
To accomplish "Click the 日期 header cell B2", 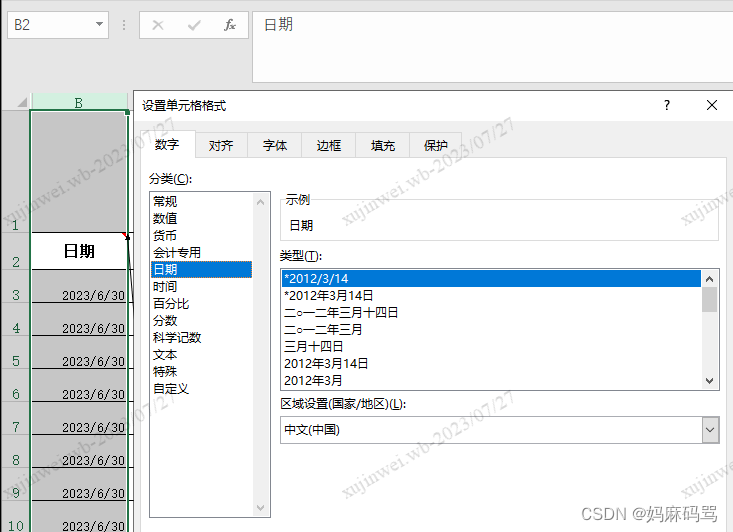I will (79, 251).
